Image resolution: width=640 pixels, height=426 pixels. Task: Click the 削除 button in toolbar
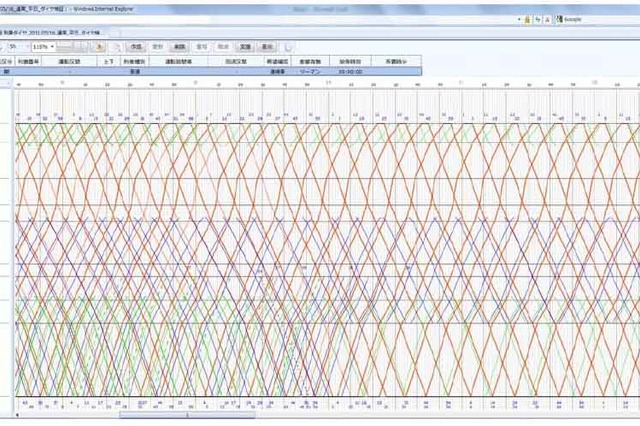click(x=180, y=47)
